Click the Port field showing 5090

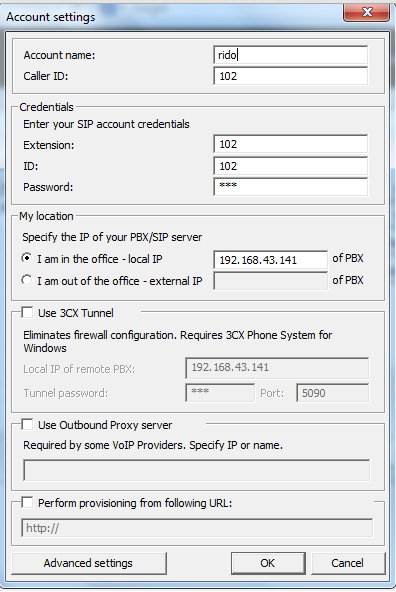tap(333, 393)
